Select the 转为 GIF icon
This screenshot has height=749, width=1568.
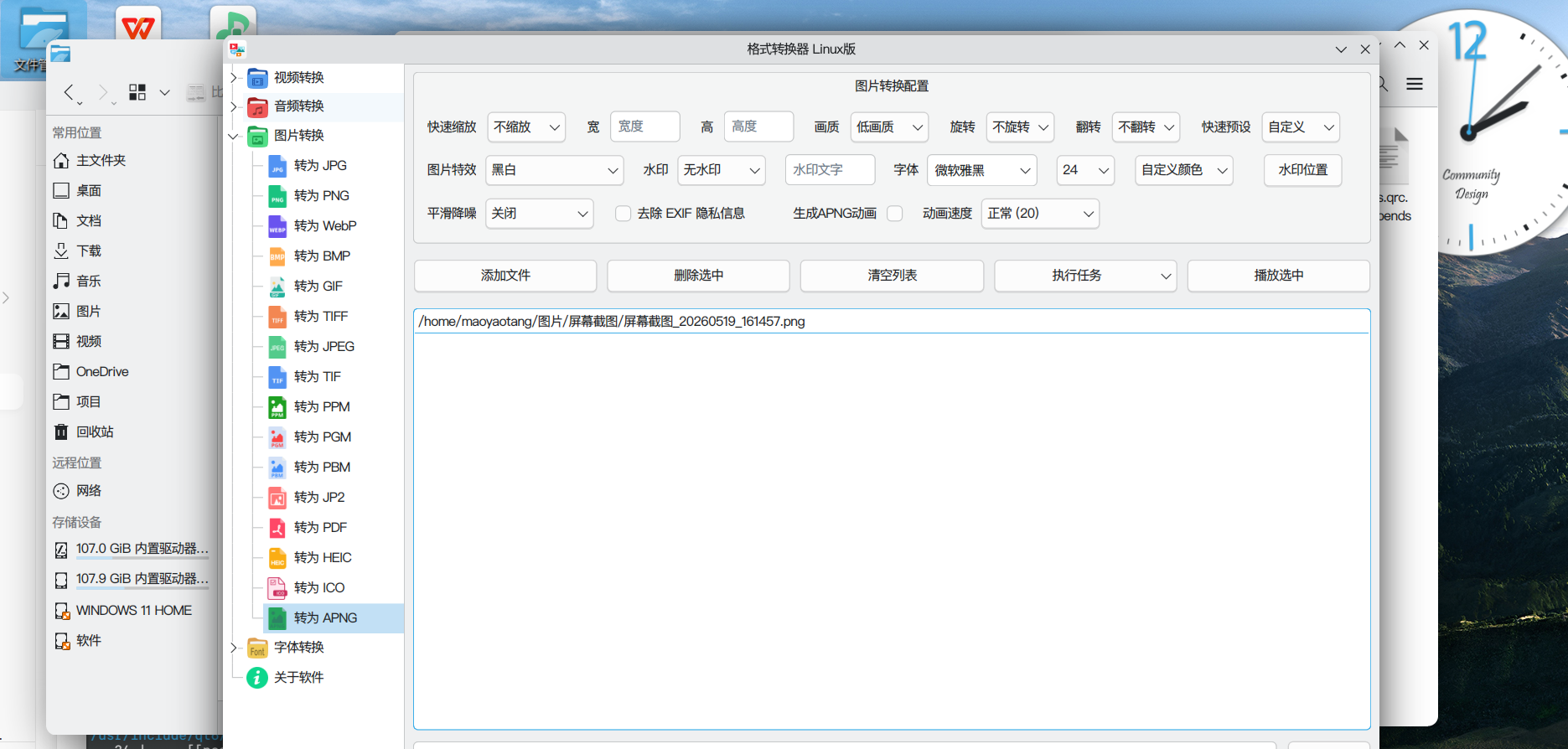pyautogui.click(x=277, y=287)
